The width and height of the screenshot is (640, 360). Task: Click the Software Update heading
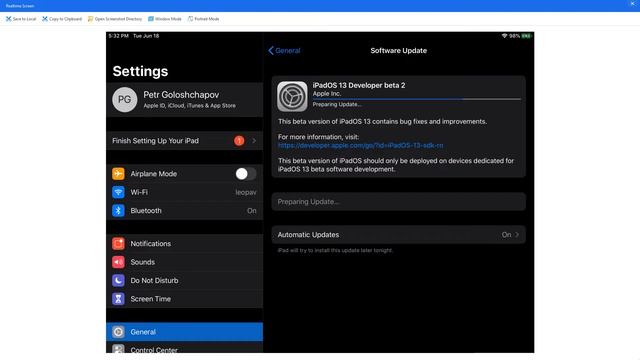[x=399, y=51]
